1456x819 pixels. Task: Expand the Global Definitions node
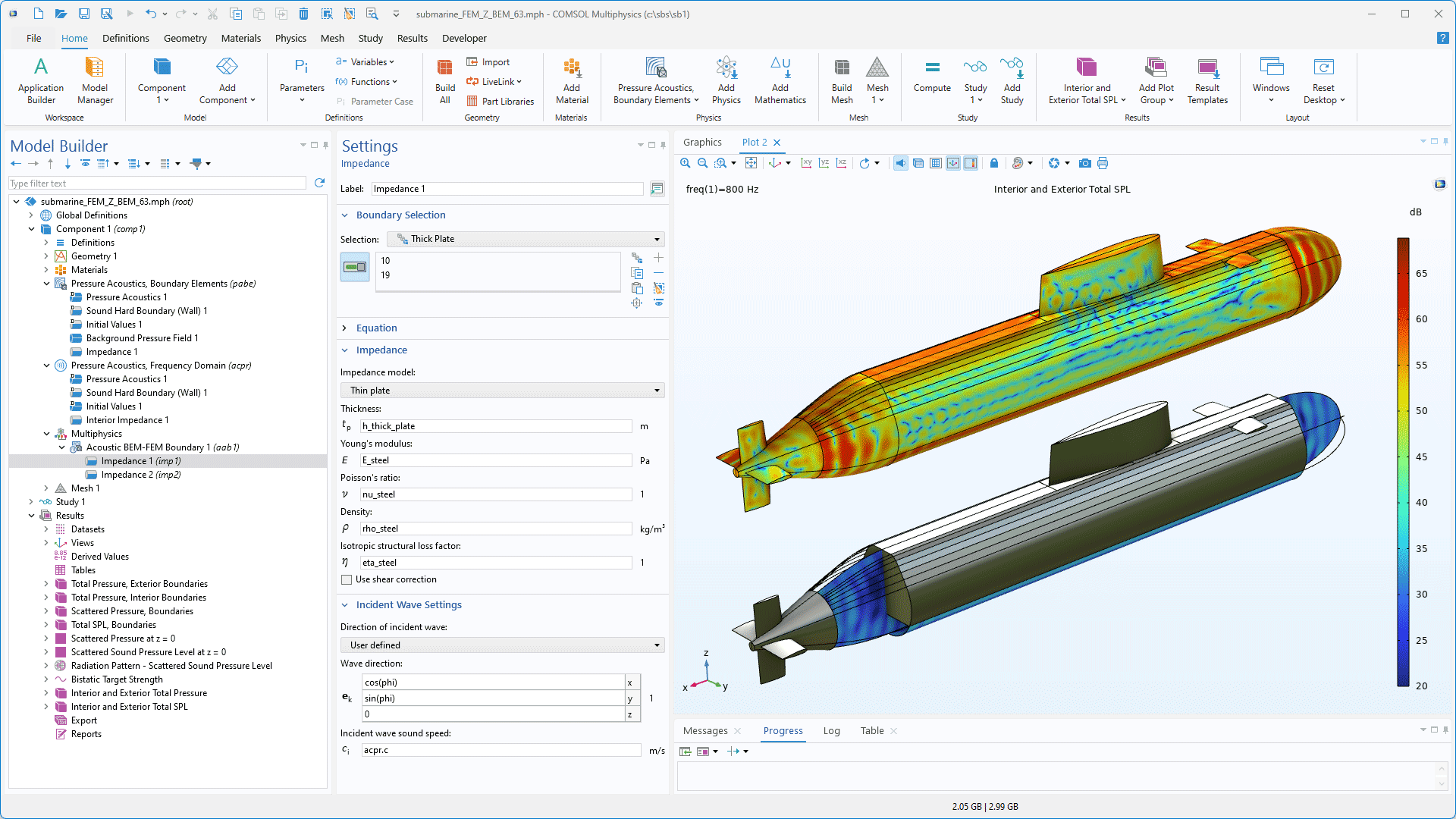[x=31, y=215]
